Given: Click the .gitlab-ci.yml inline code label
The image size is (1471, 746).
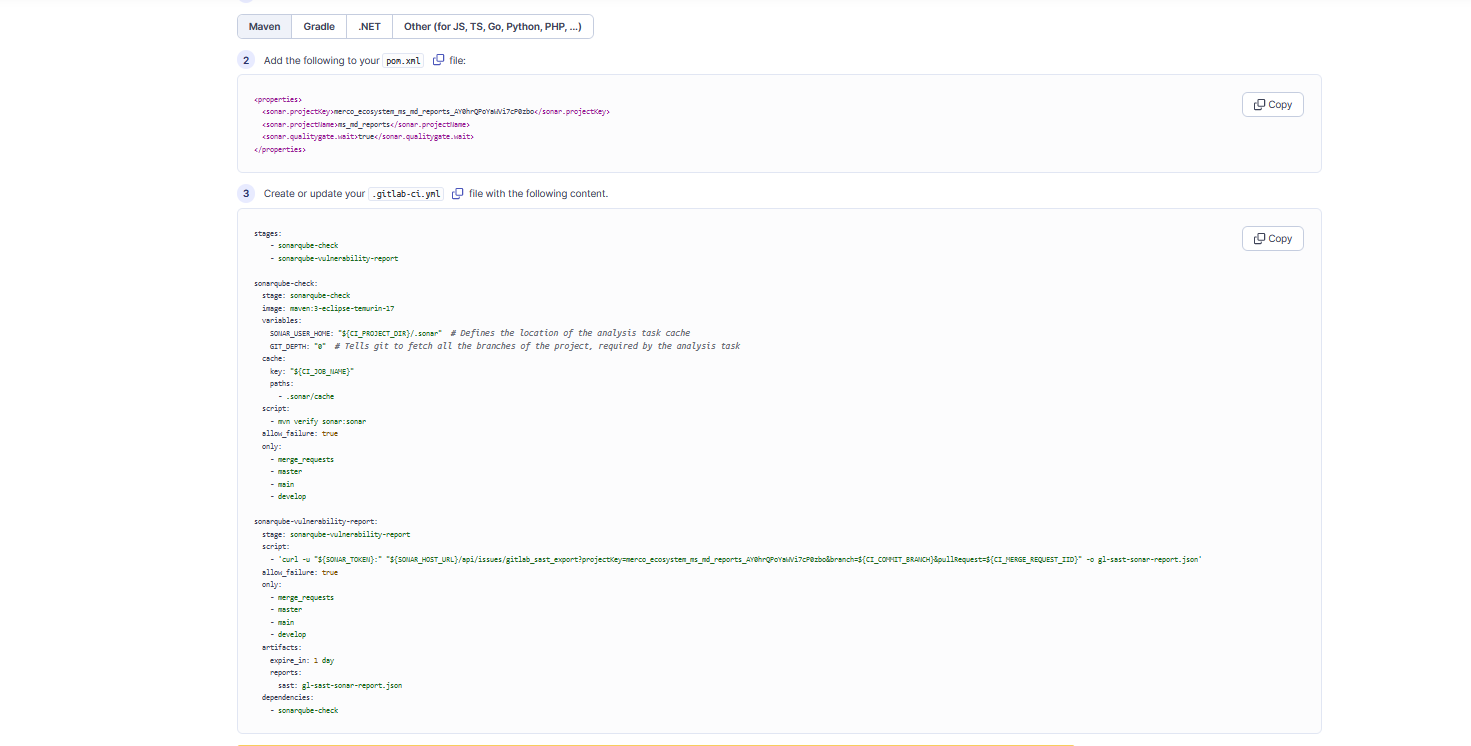Looking at the screenshot, I should (406, 193).
